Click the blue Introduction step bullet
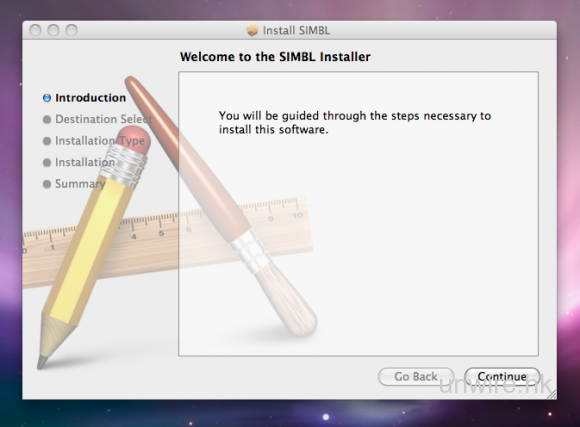 pyautogui.click(x=47, y=98)
